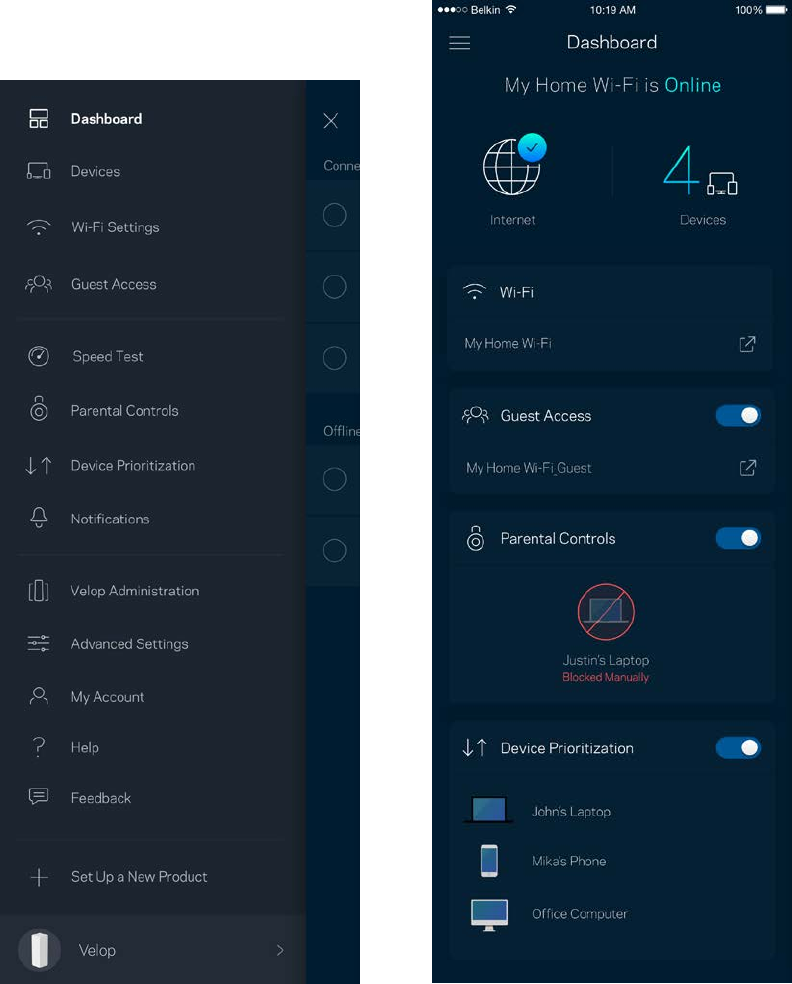
Task: Open Device Prioritization card title
Action: click(567, 748)
